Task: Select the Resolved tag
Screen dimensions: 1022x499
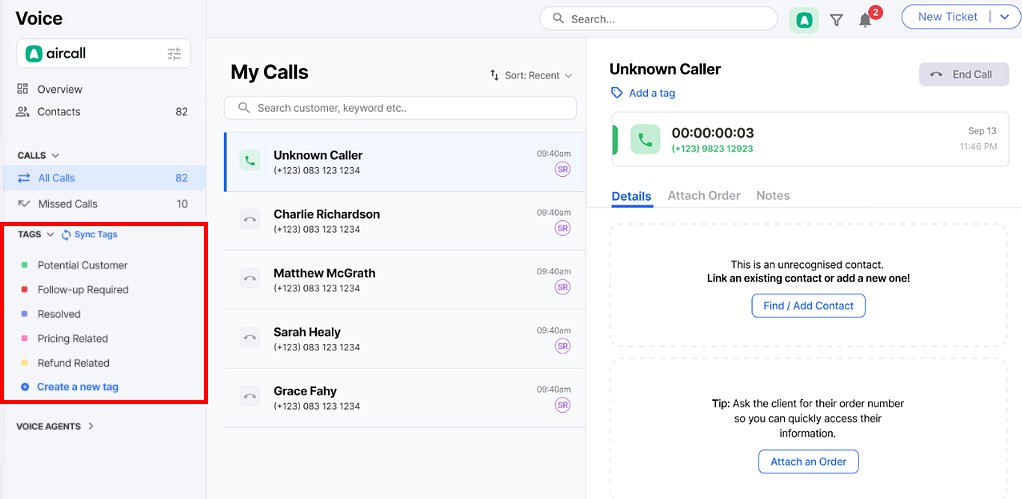Action: pos(59,314)
